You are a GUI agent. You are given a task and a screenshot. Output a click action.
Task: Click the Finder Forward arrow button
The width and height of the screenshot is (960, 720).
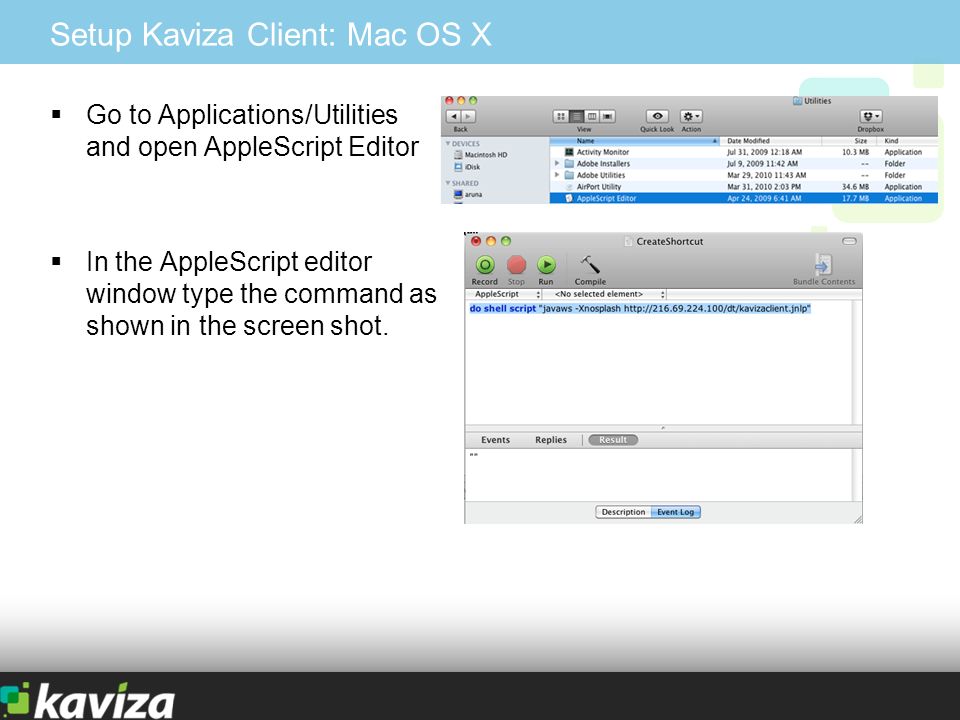click(x=468, y=116)
